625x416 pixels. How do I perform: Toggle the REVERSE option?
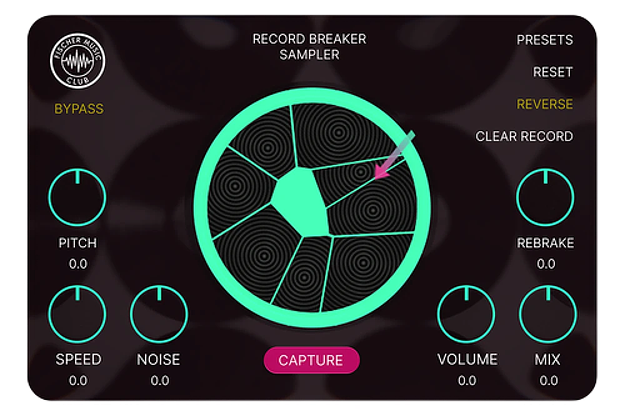pos(544,104)
